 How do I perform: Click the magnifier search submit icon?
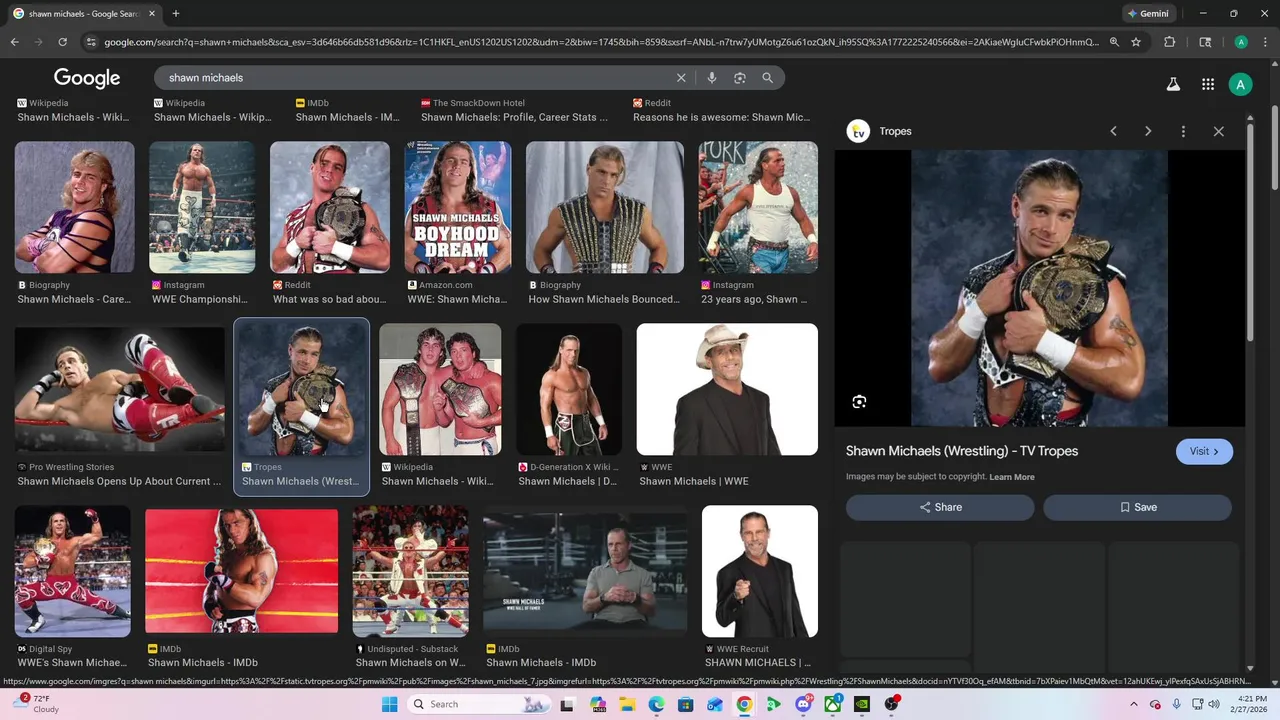768,78
